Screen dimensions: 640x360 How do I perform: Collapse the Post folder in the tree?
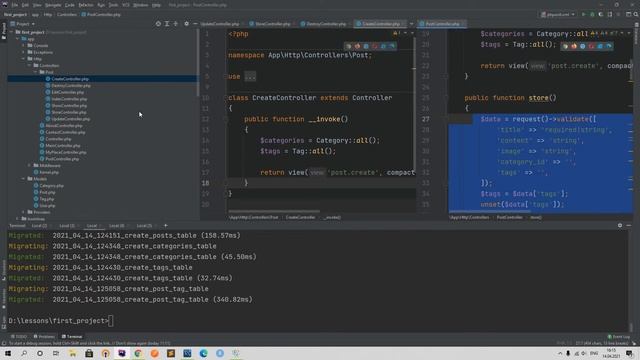(36, 72)
